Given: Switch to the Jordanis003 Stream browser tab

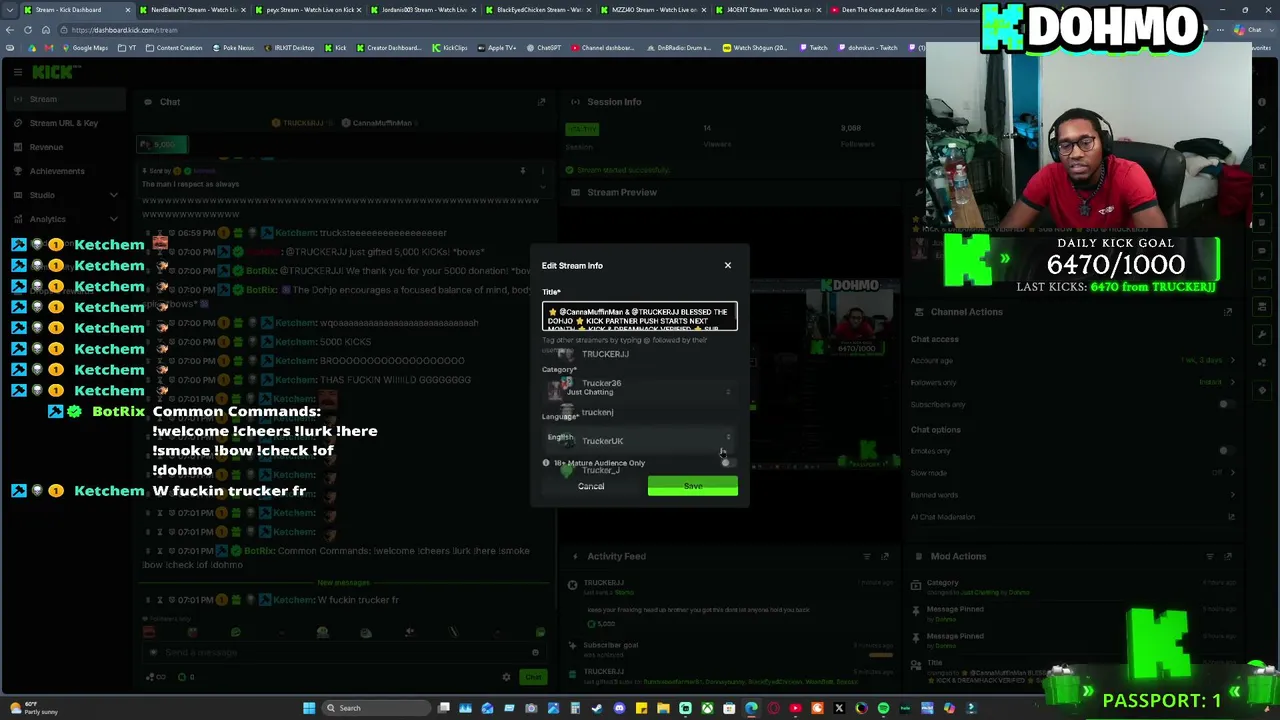Looking at the screenshot, I should coord(423,10).
